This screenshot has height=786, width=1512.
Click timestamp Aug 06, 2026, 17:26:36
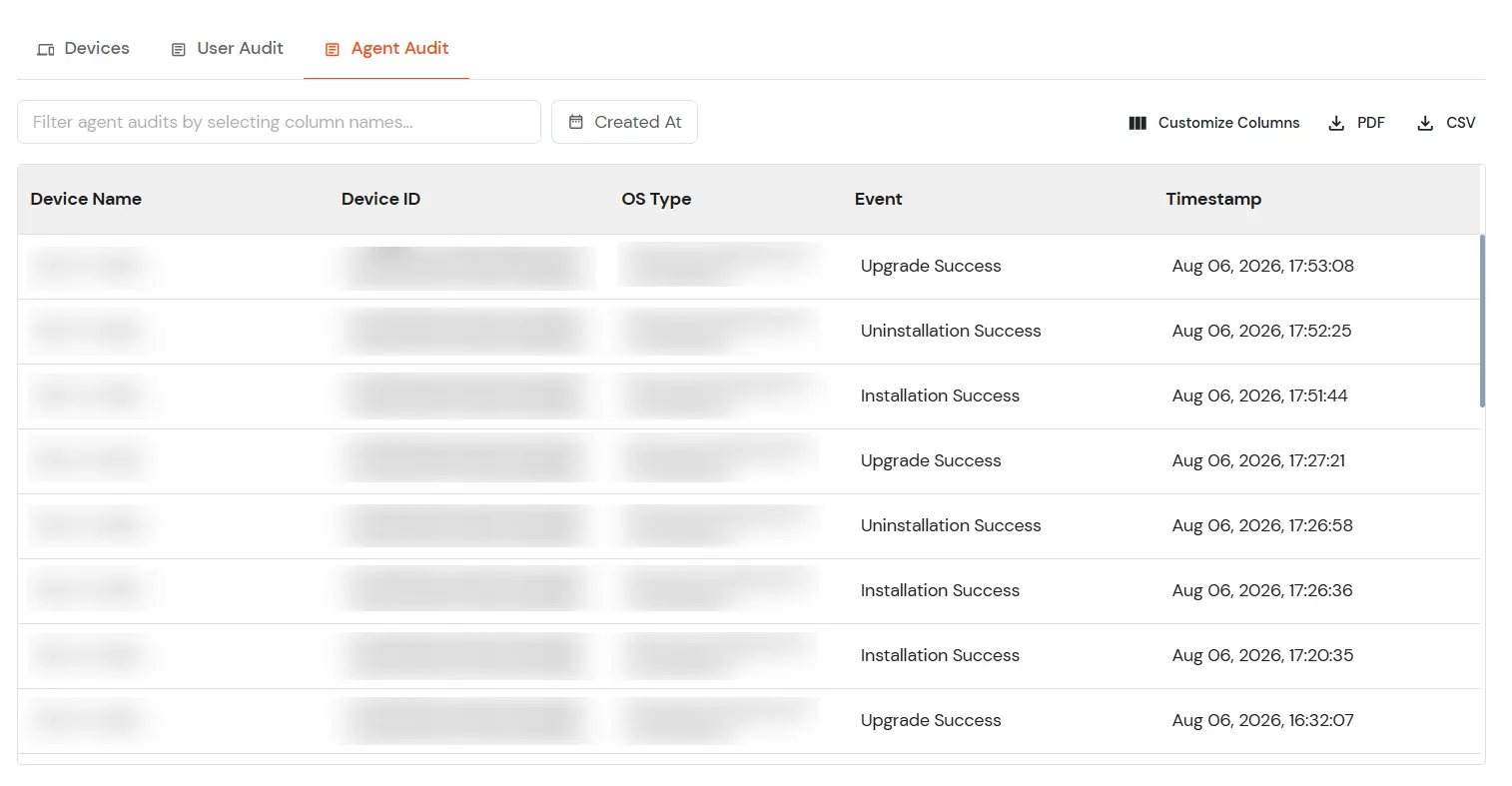coord(1262,590)
